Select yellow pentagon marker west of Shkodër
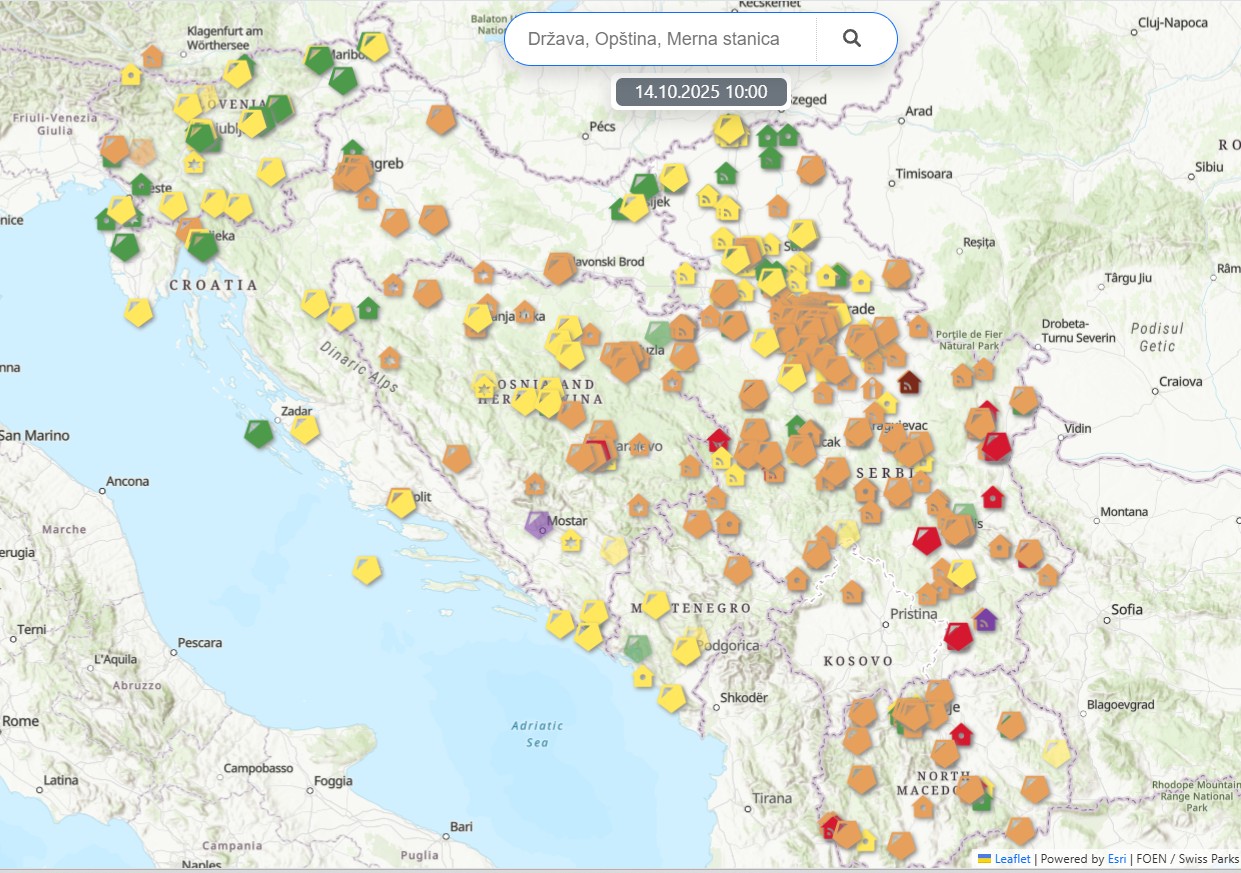The width and height of the screenshot is (1241, 873). coord(672,698)
